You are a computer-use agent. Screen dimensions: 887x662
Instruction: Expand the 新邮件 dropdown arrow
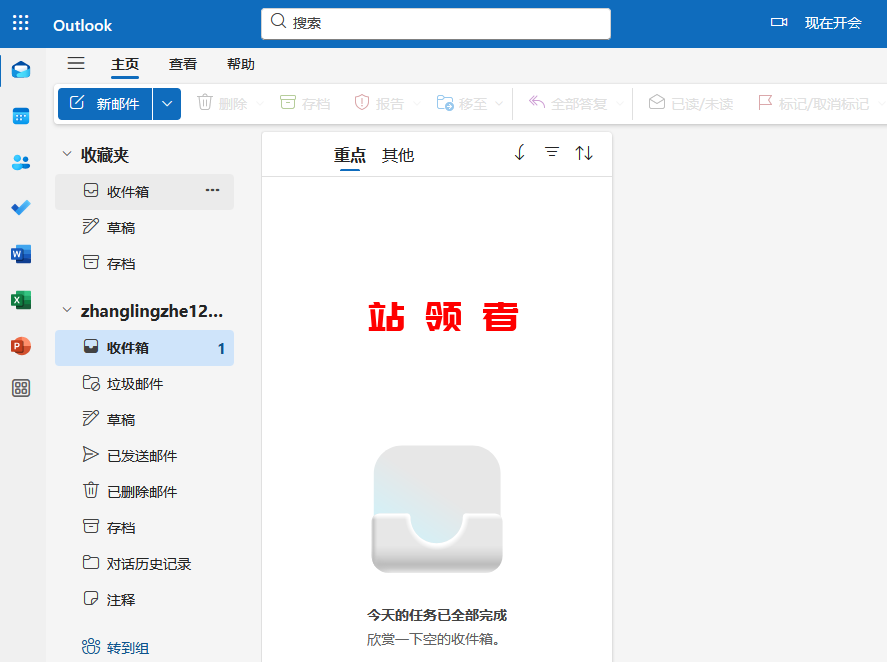coord(167,104)
